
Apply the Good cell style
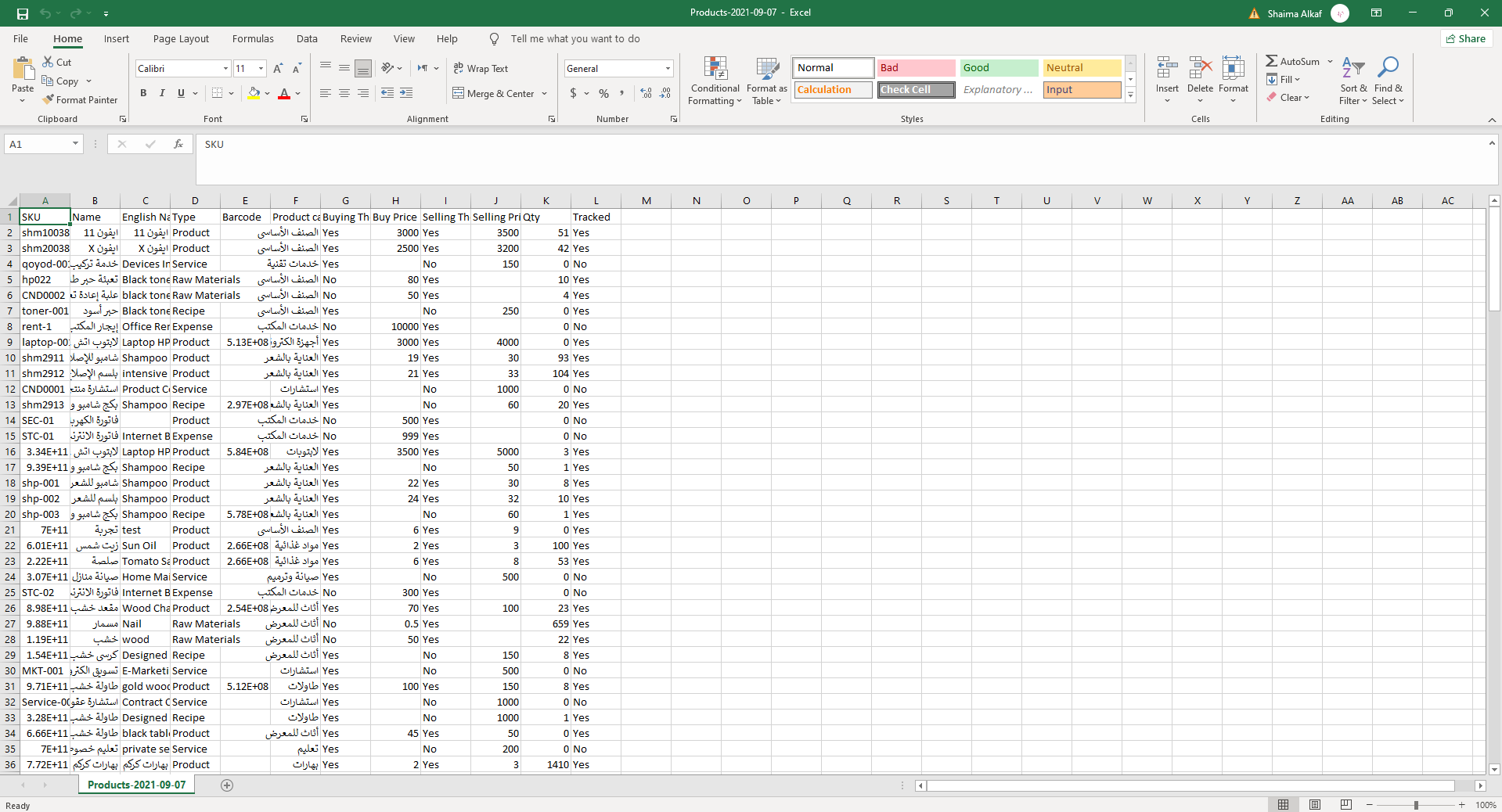pyautogui.click(x=999, y=68)
